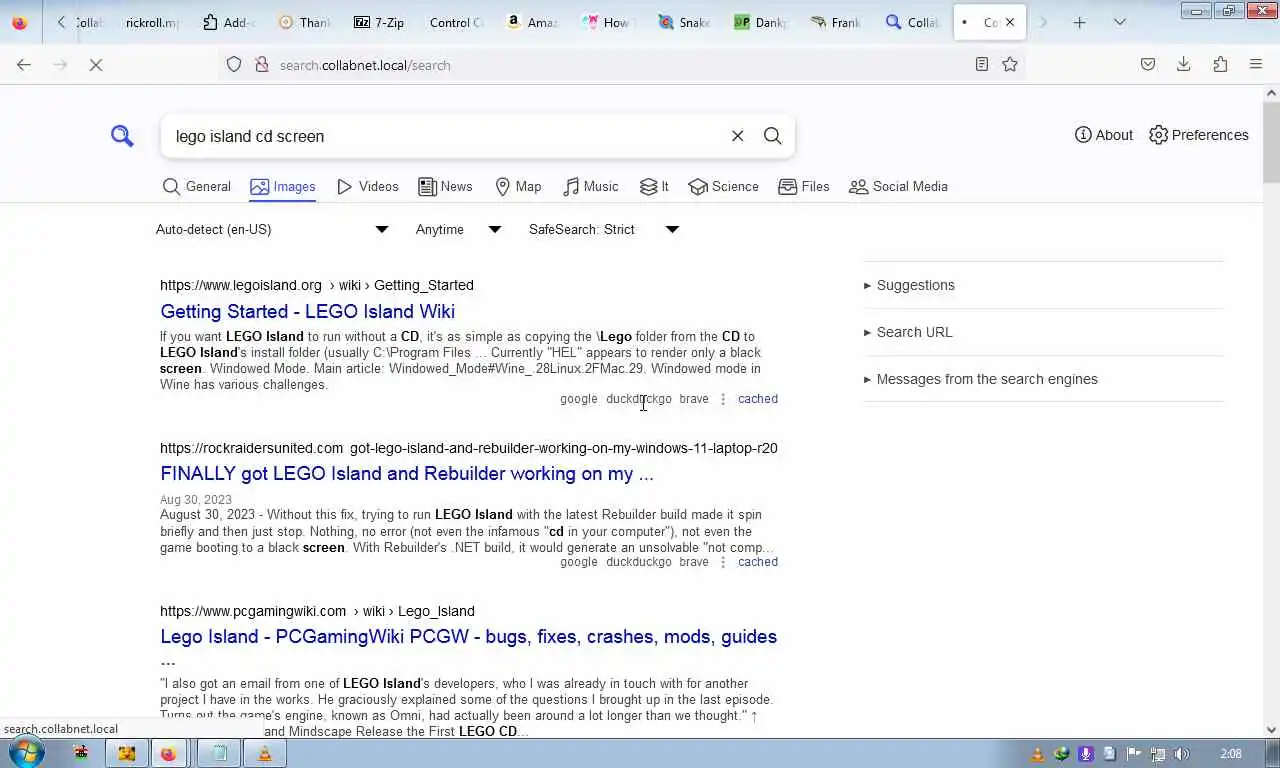The height and width of the screenshot is (768, 1280).
Task: Switch to the Videos search tab
Action: [368, 186]
